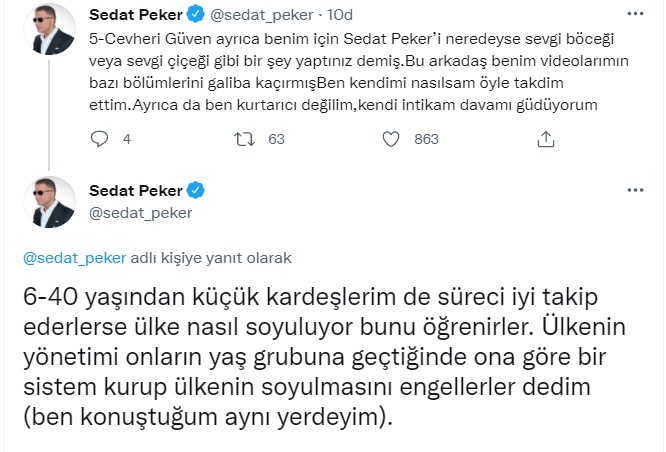Screen dimensions: 666x452
Task: Open @sedat_peker handle under second tweet name
Action: point(141,213)
